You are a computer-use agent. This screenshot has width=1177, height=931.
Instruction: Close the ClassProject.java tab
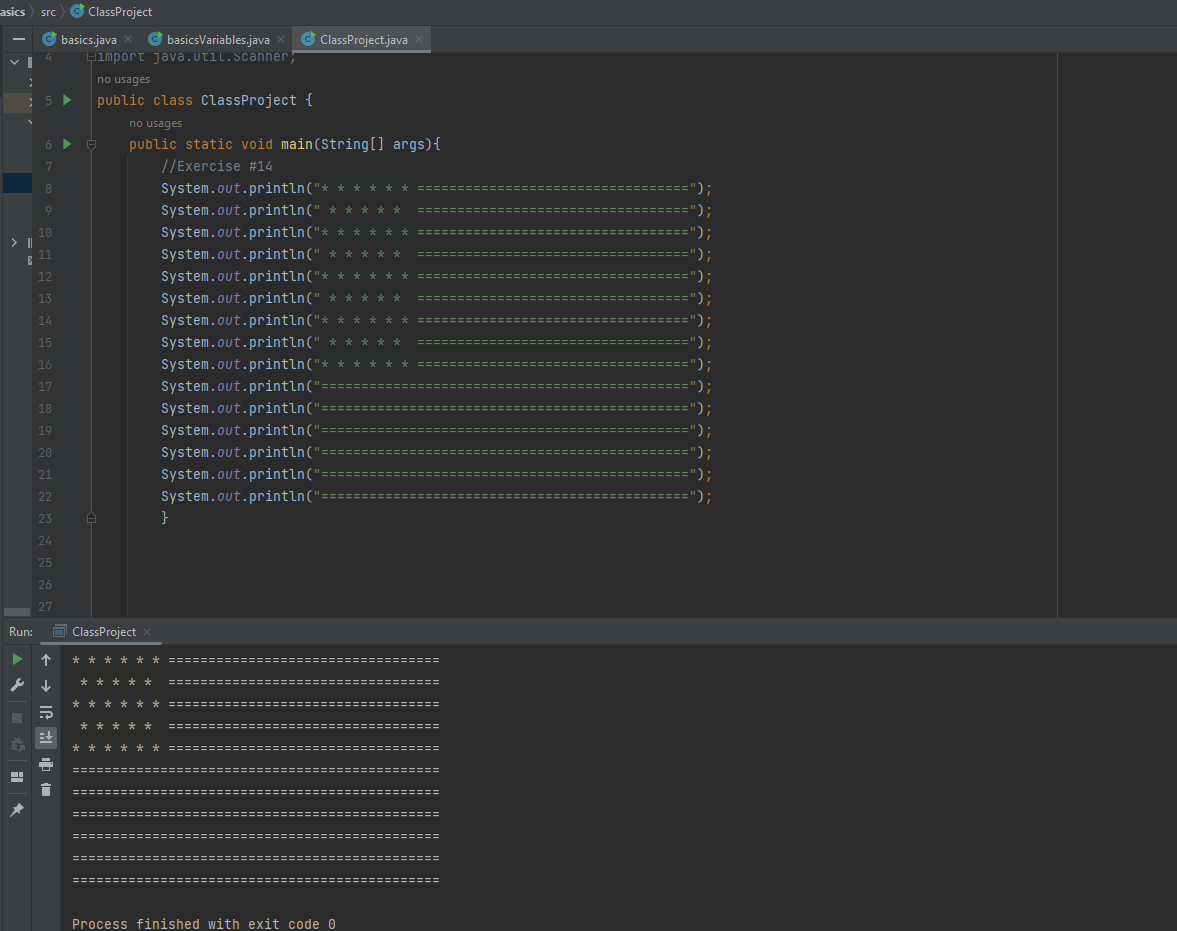419,39
